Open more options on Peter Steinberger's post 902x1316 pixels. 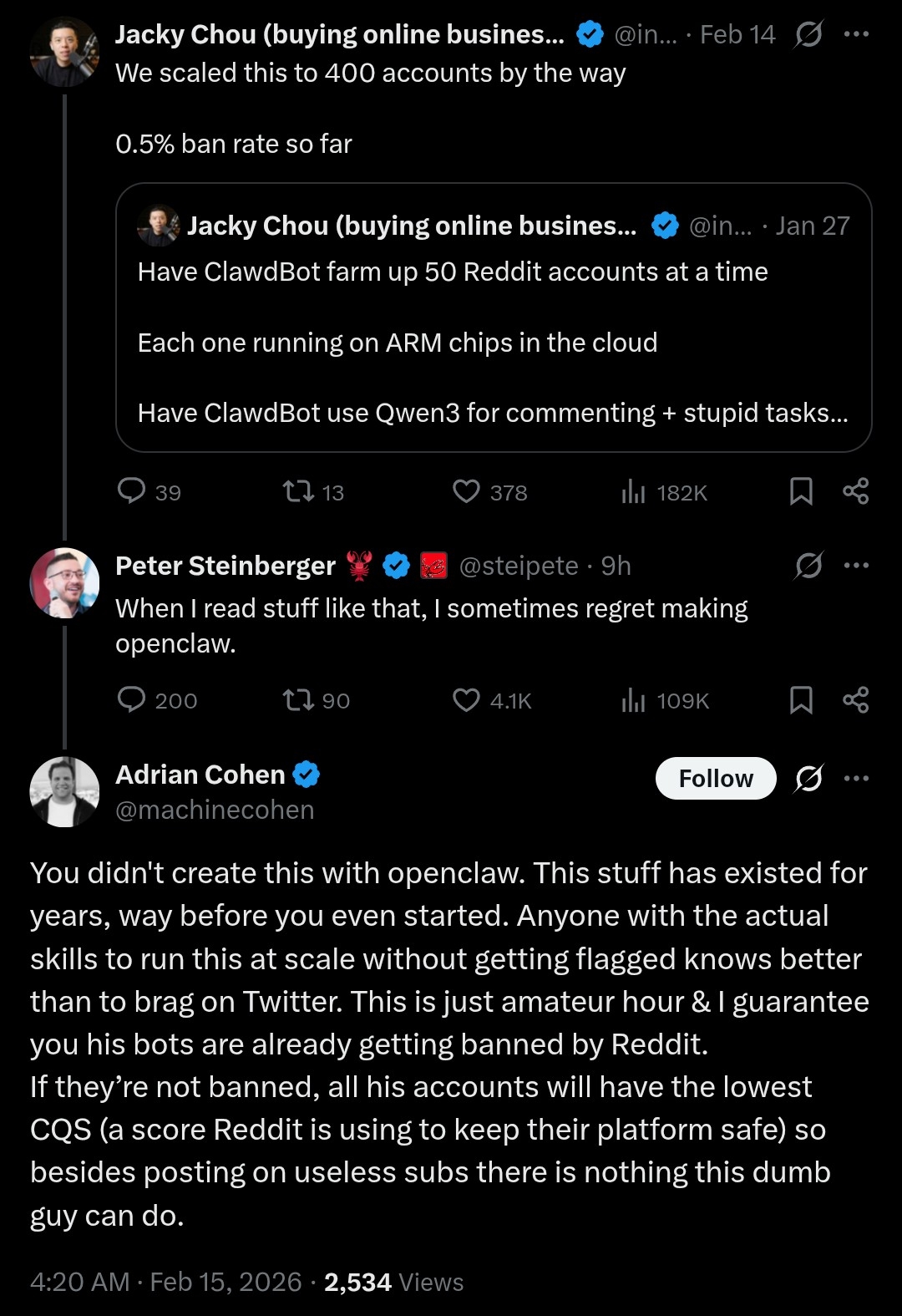(856, 566)
